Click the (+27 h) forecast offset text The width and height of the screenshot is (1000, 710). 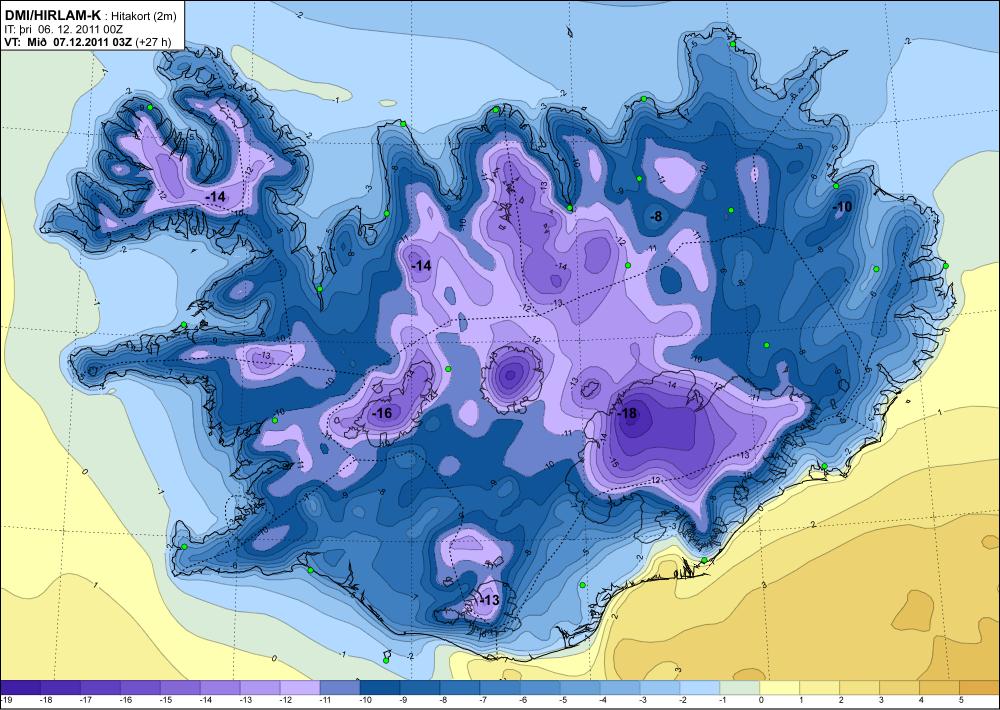[x=153, y=42]
